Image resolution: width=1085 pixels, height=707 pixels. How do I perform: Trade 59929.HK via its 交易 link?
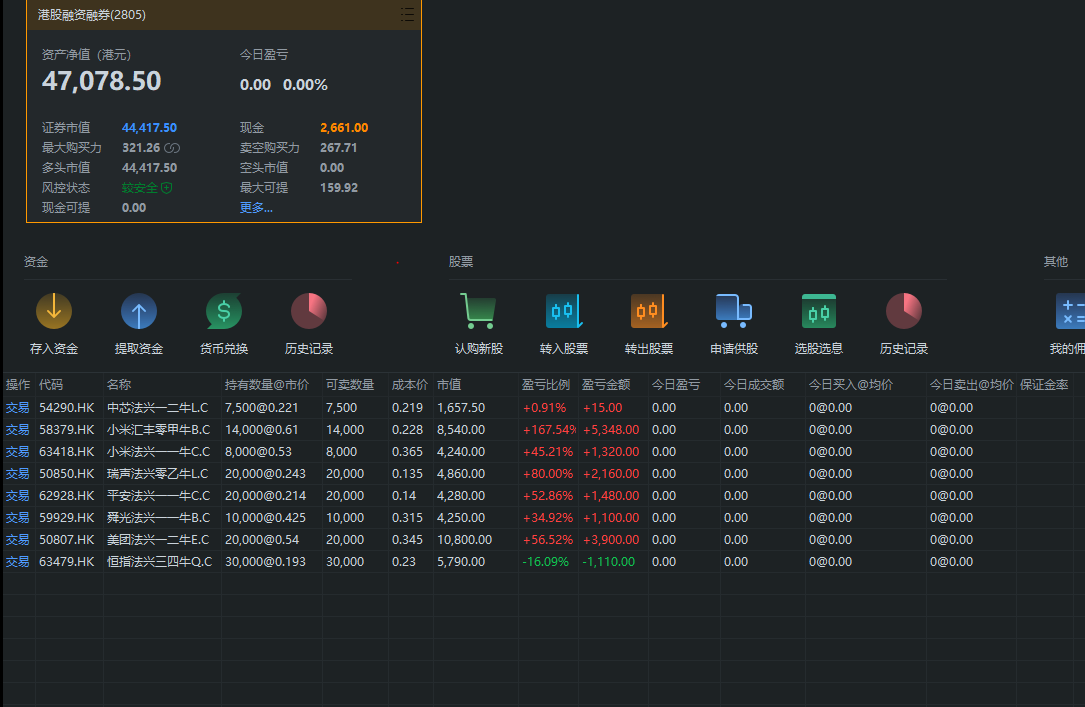tap(17, 518)
